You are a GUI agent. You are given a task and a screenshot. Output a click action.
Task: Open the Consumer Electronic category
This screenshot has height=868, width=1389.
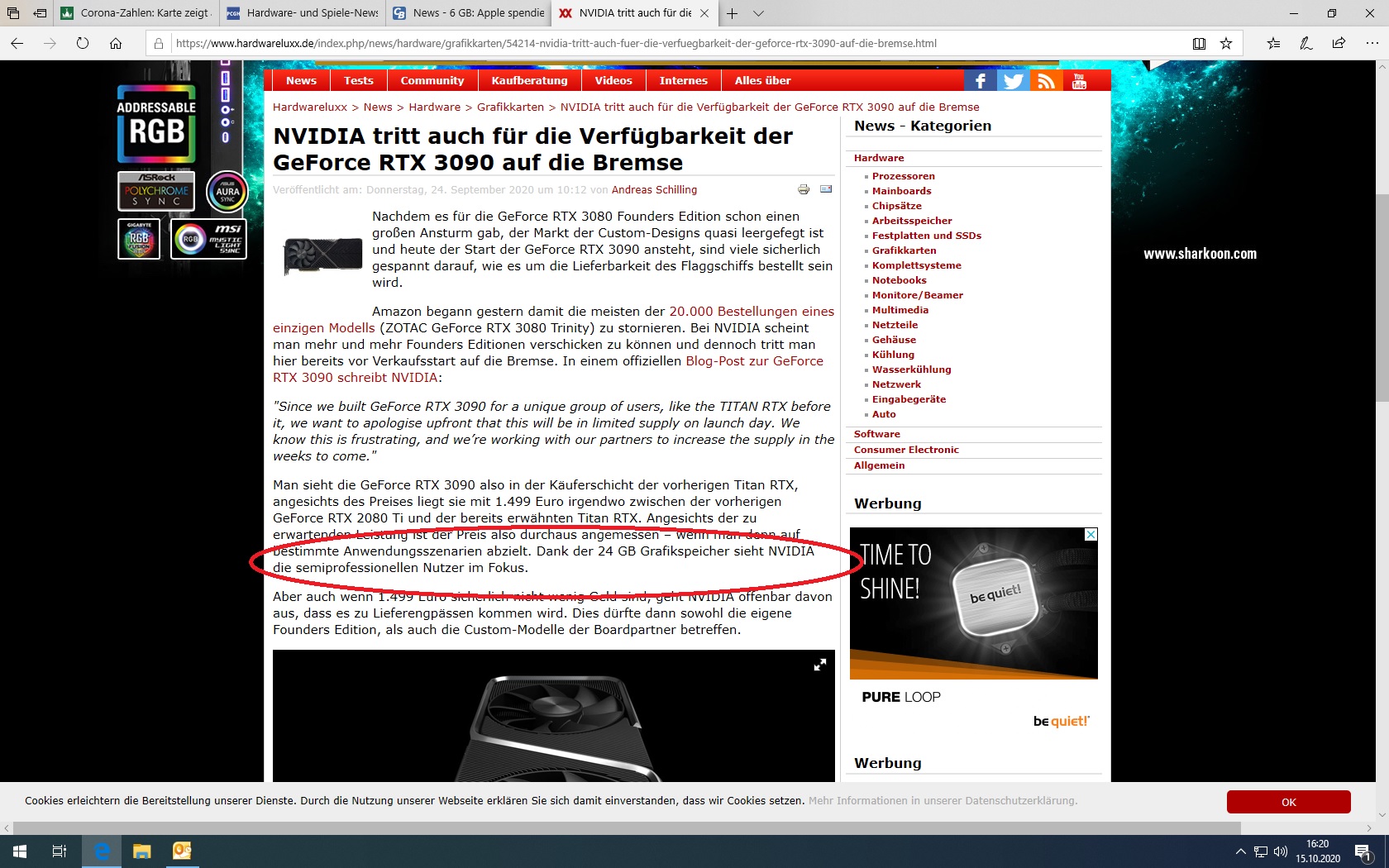point(906,450)
